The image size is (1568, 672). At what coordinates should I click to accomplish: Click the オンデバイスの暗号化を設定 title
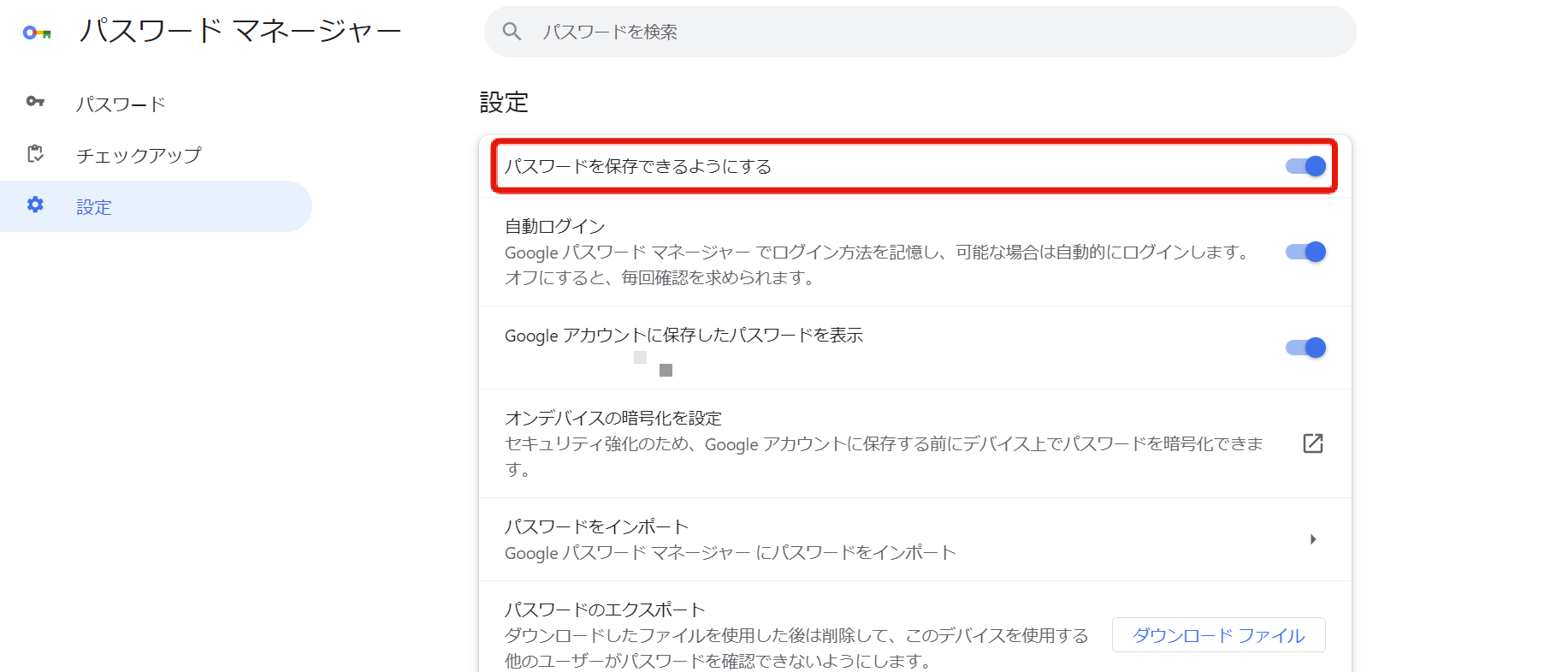click(x=613, y=418)
